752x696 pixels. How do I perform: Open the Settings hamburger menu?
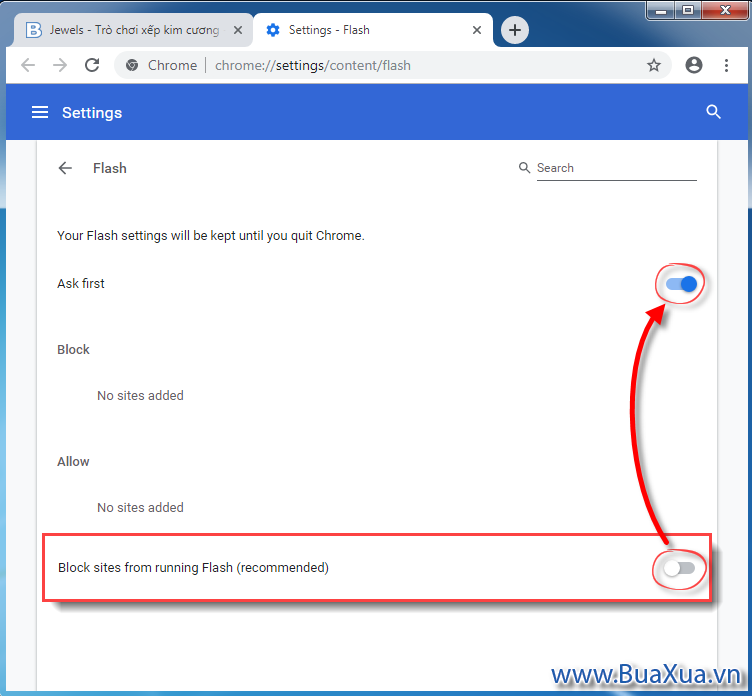coord(40,112)
